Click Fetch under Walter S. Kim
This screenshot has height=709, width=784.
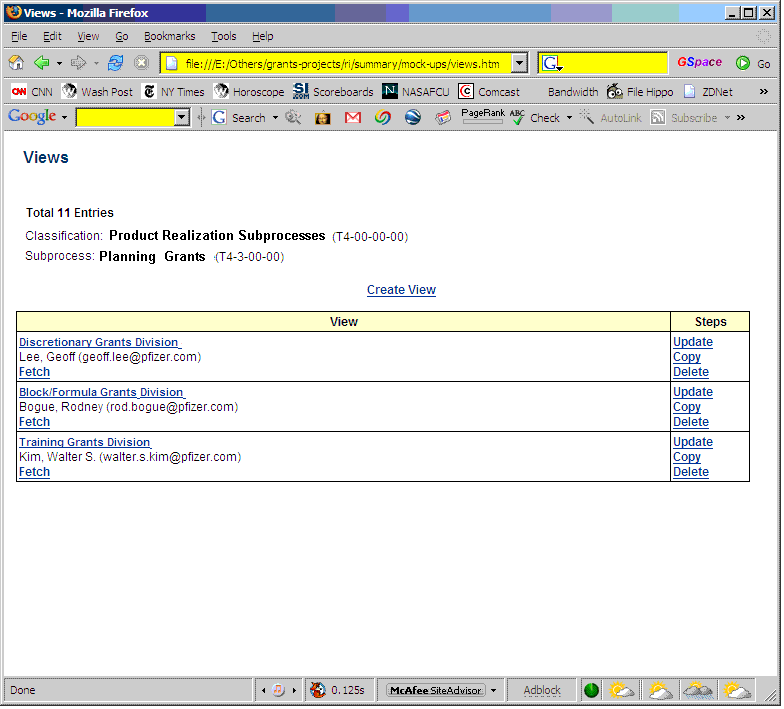coord(34,472)
